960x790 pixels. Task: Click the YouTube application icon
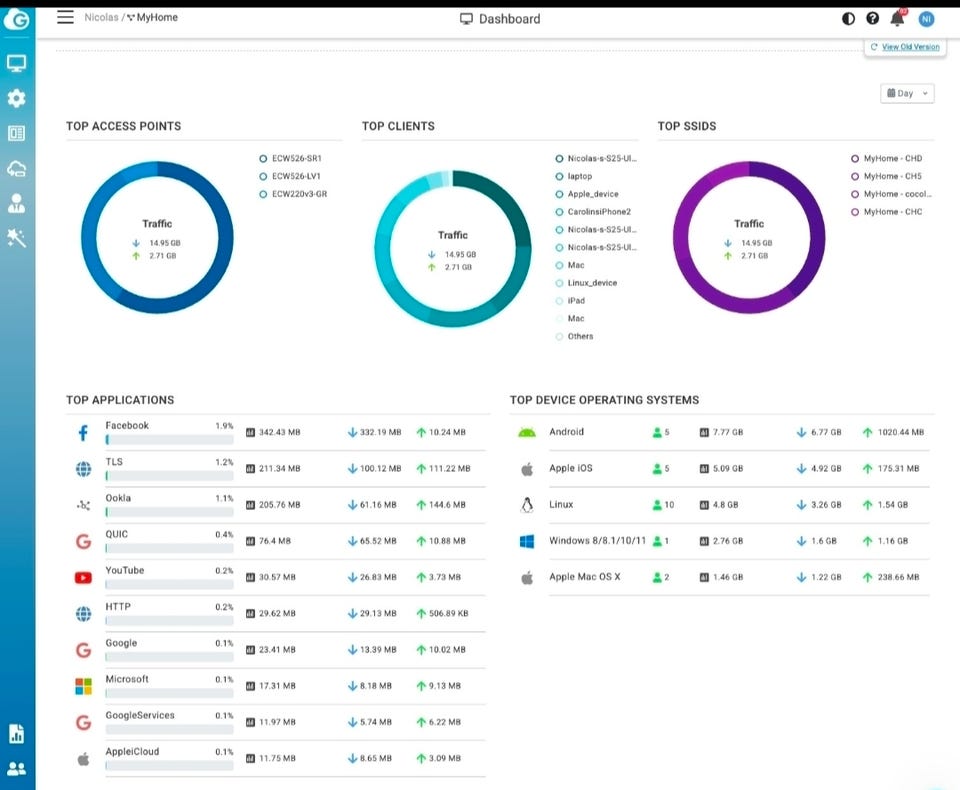pos(83,577)
